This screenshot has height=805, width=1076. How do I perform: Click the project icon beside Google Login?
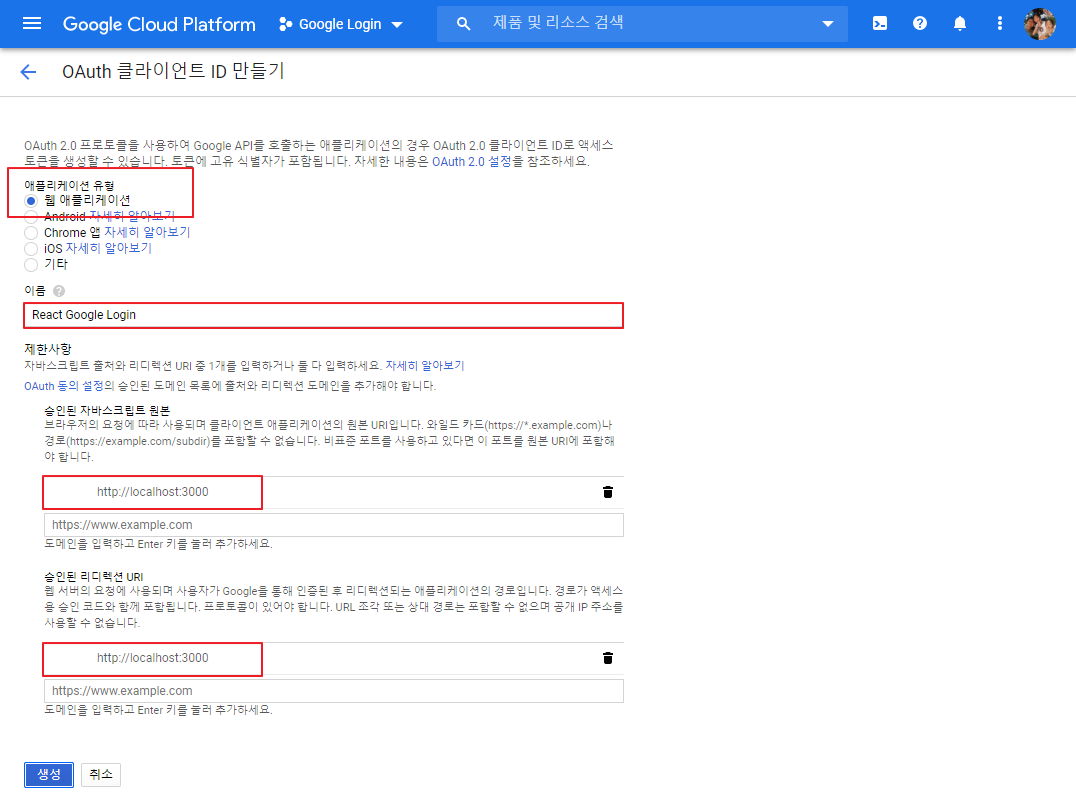pyautogui.click(x=285, y=24)
